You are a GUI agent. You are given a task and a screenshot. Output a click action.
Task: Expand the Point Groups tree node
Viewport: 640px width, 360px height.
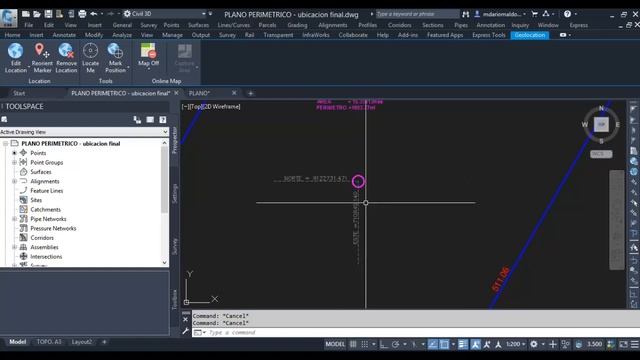[x=14, y=162]
